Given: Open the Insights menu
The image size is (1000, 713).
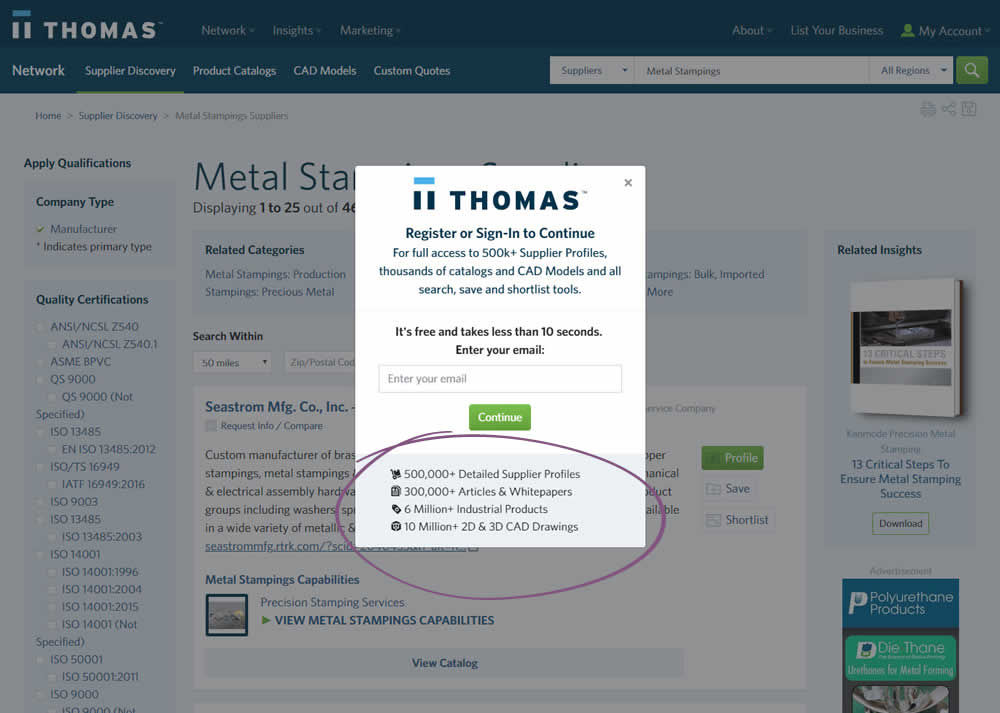Looking at the screenshot, I should click(296, 30).
